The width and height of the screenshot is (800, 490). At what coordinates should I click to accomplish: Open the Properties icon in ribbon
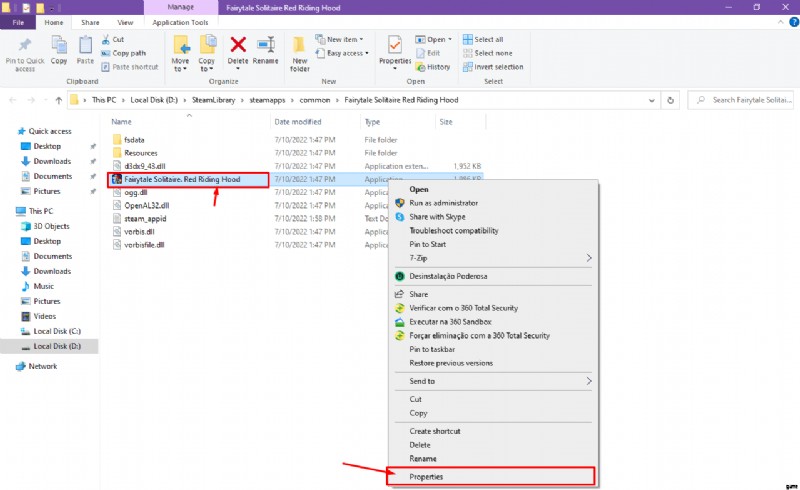coord(395,48)
